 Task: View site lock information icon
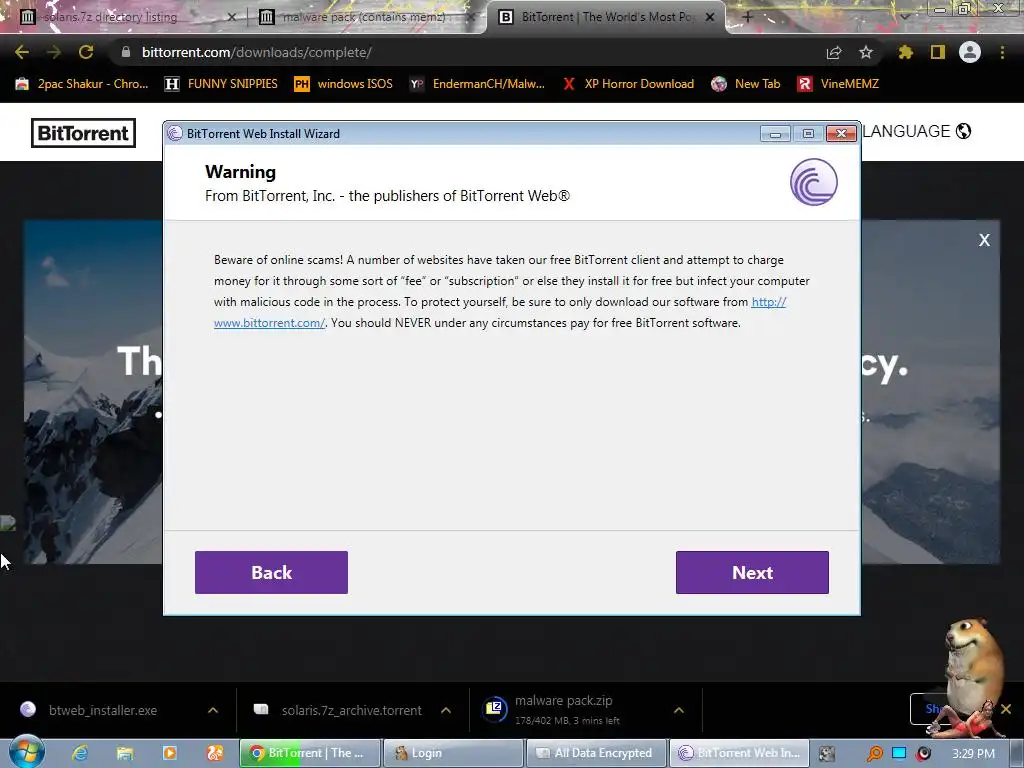pyautogui.click(x=126, y=52)
